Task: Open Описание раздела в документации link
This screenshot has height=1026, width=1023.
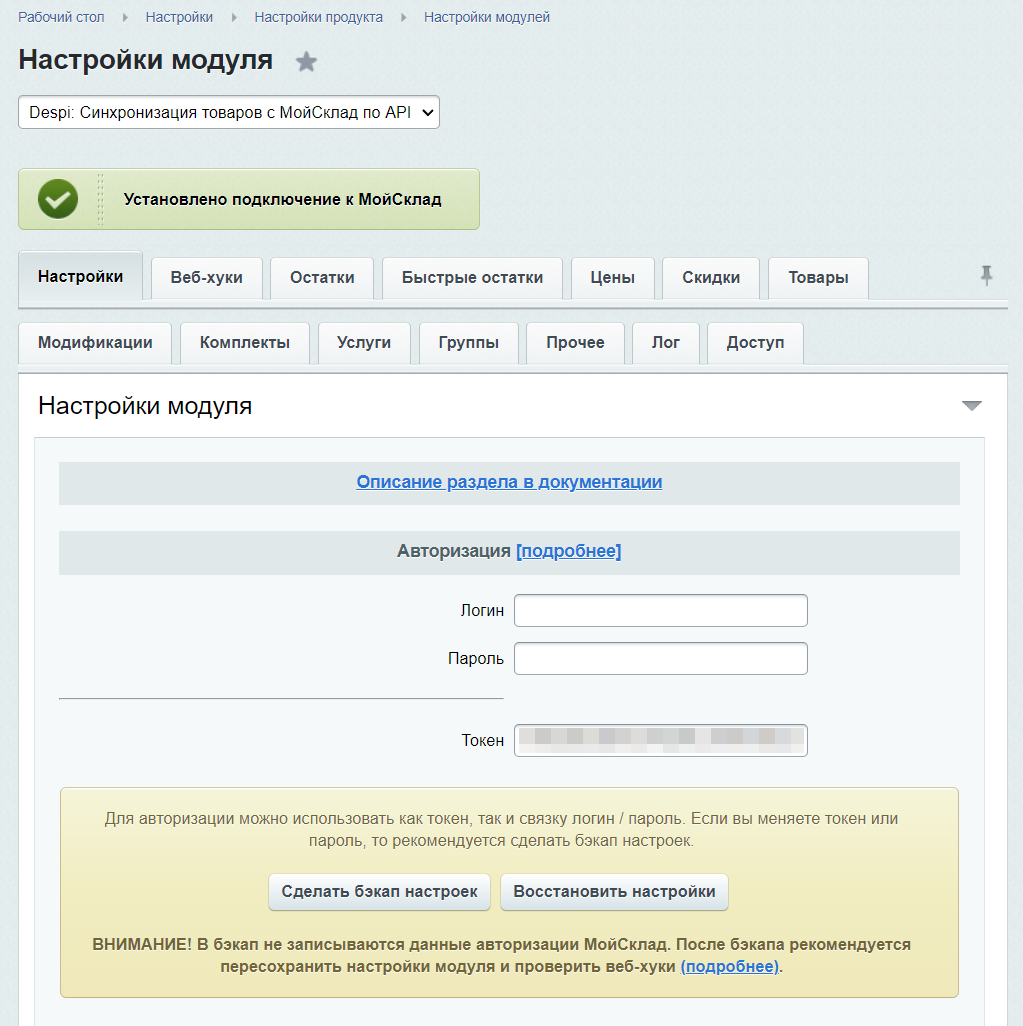Action: click(x=509, y=482)
